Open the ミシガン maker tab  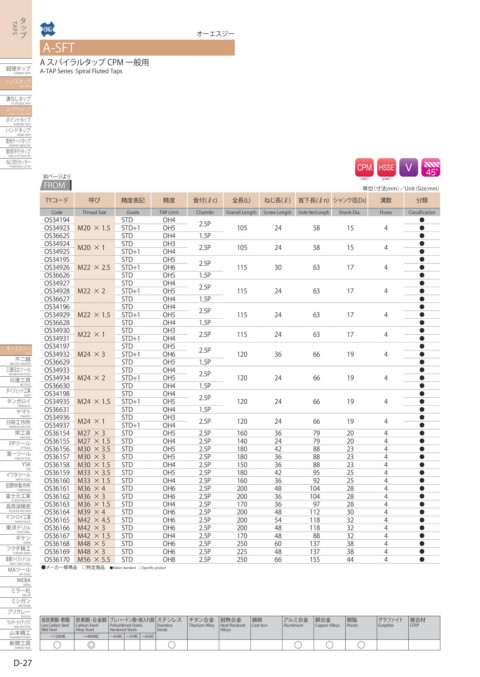tap(16, 602)
